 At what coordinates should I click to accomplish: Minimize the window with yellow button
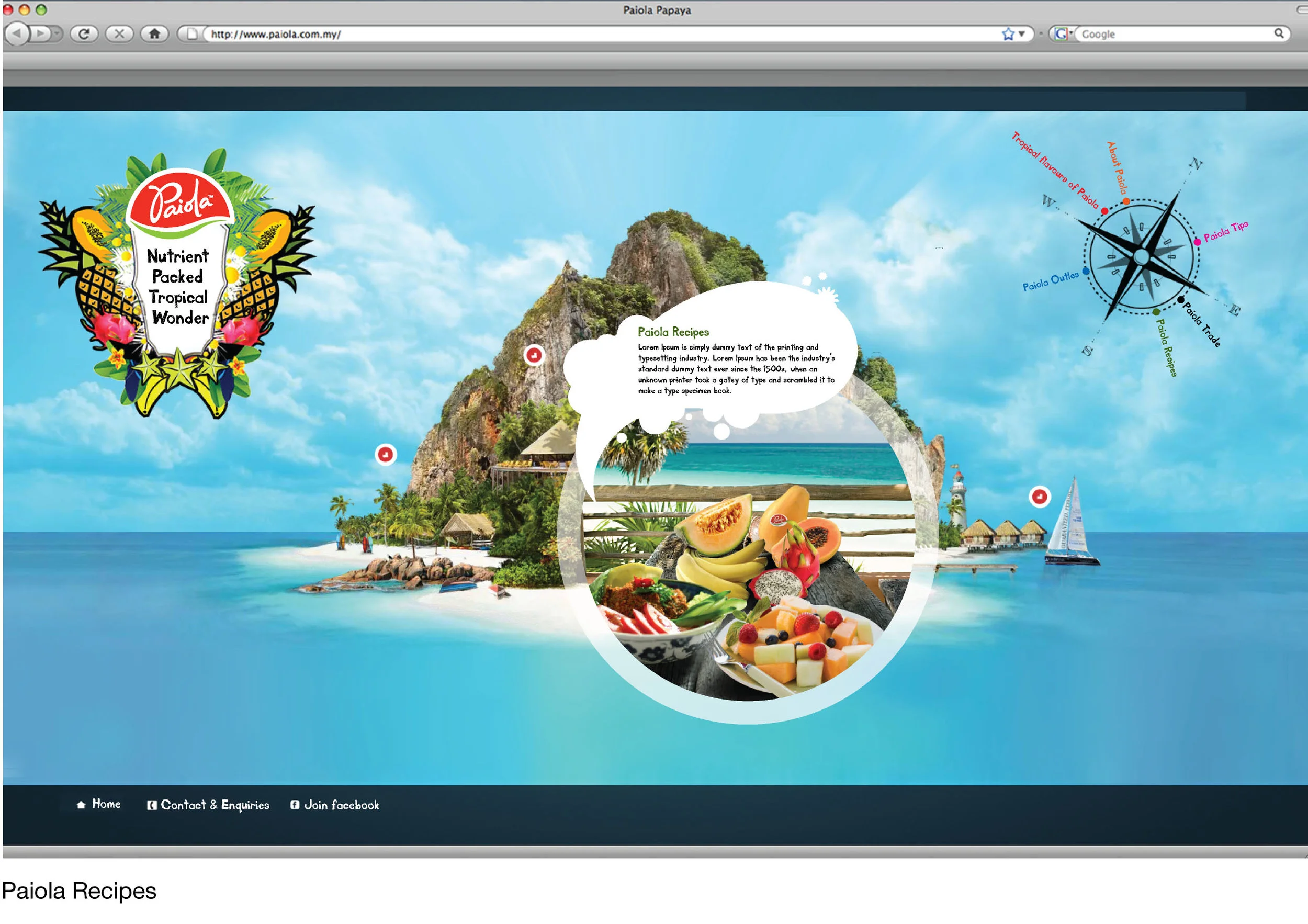[25, 9]
